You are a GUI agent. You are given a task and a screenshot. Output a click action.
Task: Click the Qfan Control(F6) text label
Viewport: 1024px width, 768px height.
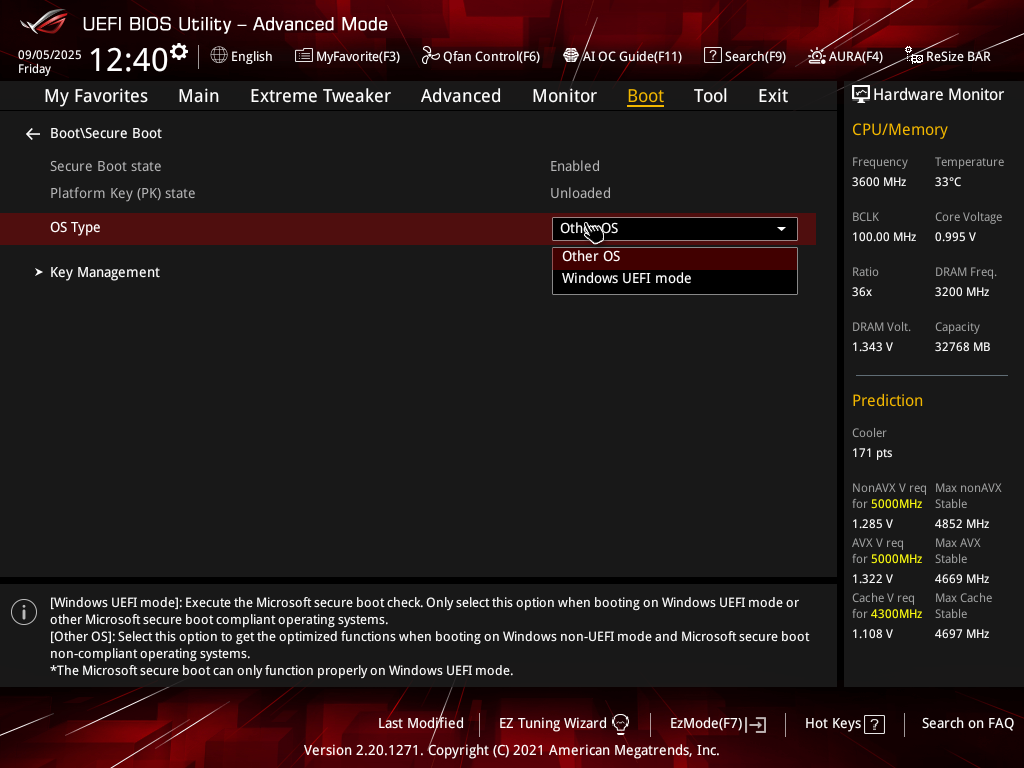(491, 57)
